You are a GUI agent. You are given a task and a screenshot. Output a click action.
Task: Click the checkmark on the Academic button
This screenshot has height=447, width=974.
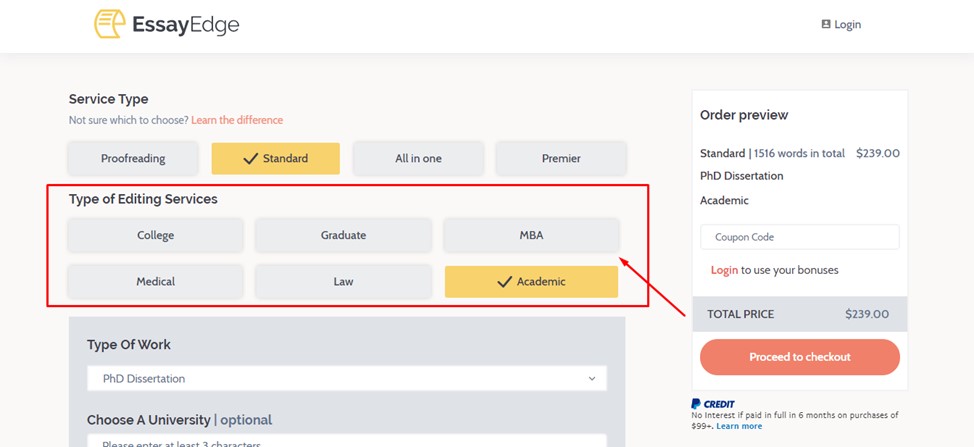click(x=504, y=282)
